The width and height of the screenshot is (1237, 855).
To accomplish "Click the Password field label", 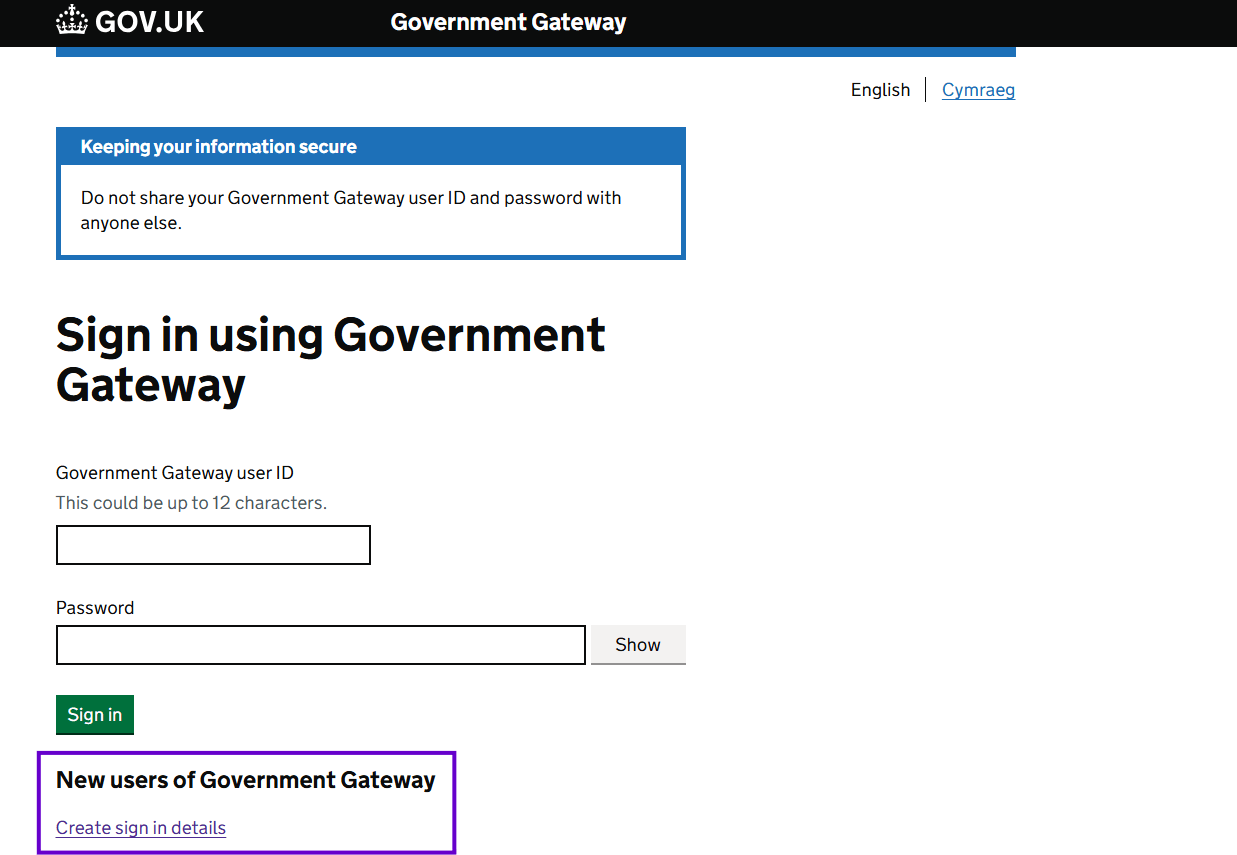I will click(x=95, y=607).
